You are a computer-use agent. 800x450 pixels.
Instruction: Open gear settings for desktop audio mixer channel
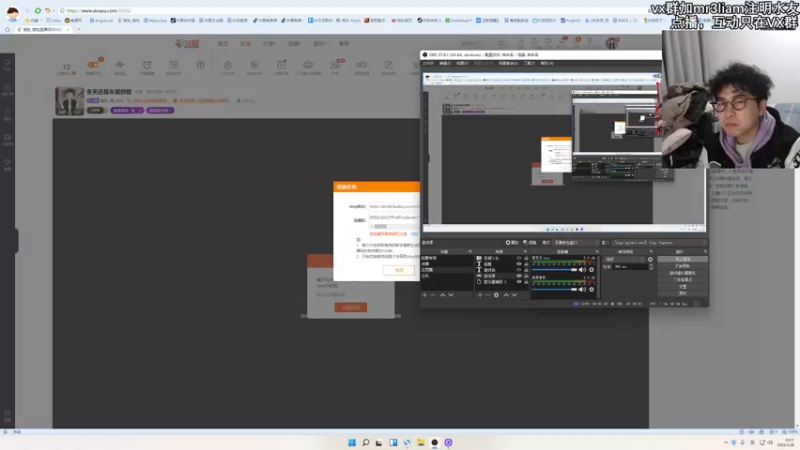(592, 289)
